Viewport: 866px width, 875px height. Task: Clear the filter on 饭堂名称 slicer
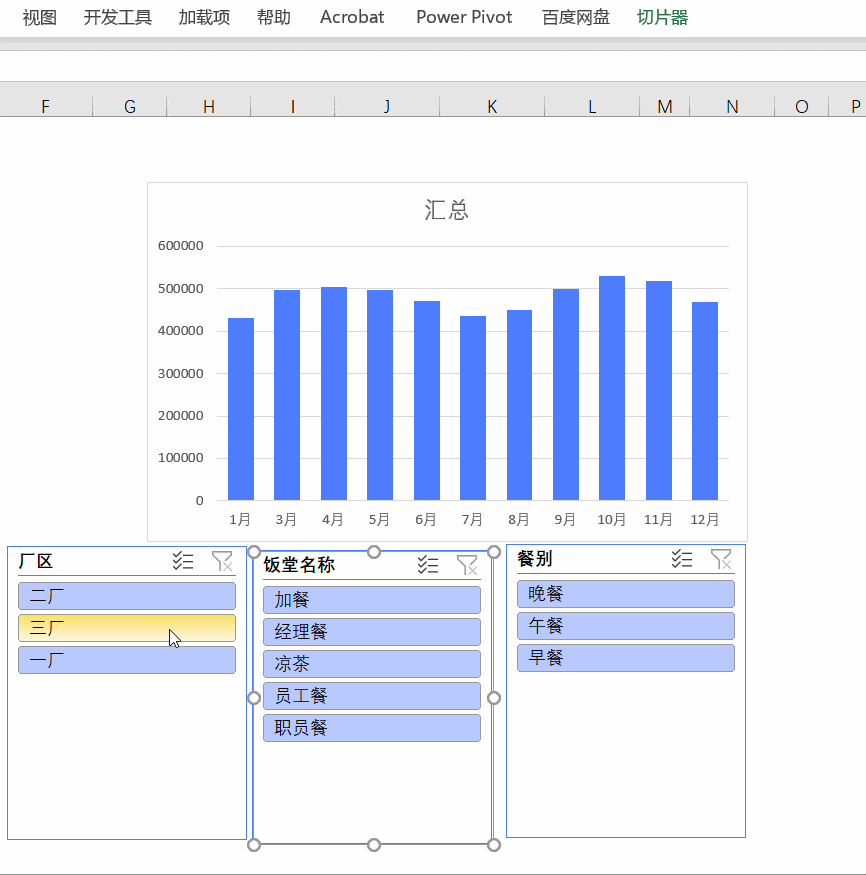point(467,565)
